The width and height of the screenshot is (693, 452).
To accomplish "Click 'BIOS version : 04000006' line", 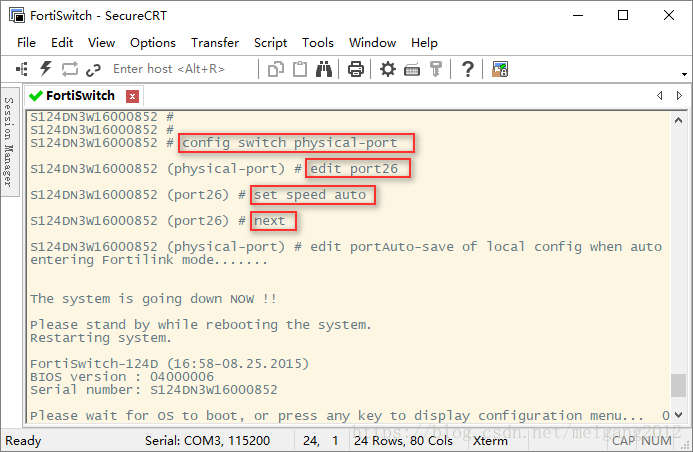I will click(x=122, y=377).
